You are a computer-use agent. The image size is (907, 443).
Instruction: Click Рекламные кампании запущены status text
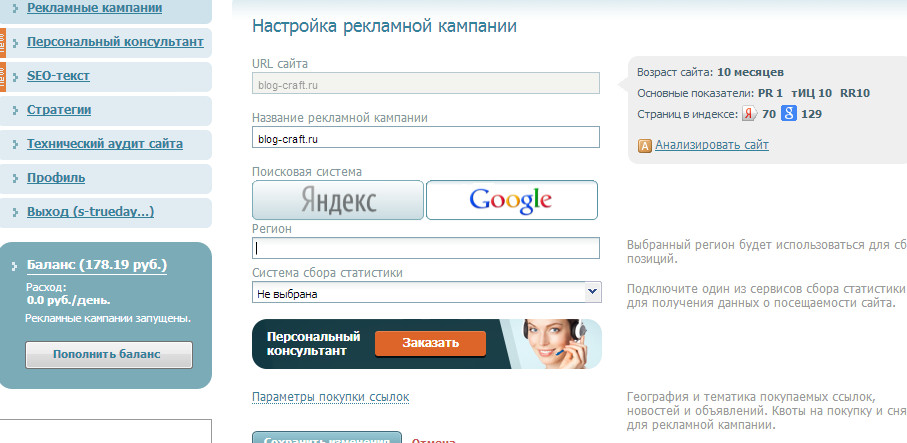click(108, 318)
